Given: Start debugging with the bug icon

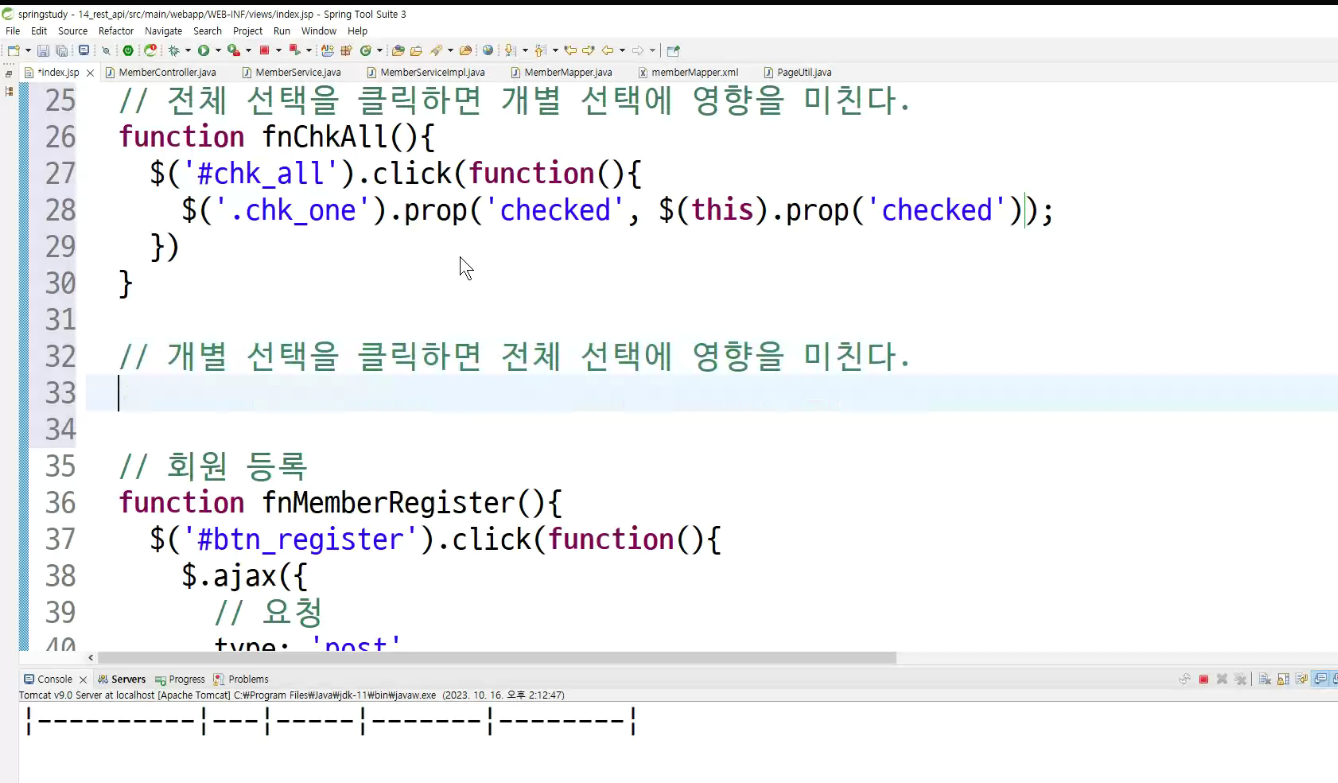Looking at the screenshot, I should [x=174, y=50].
